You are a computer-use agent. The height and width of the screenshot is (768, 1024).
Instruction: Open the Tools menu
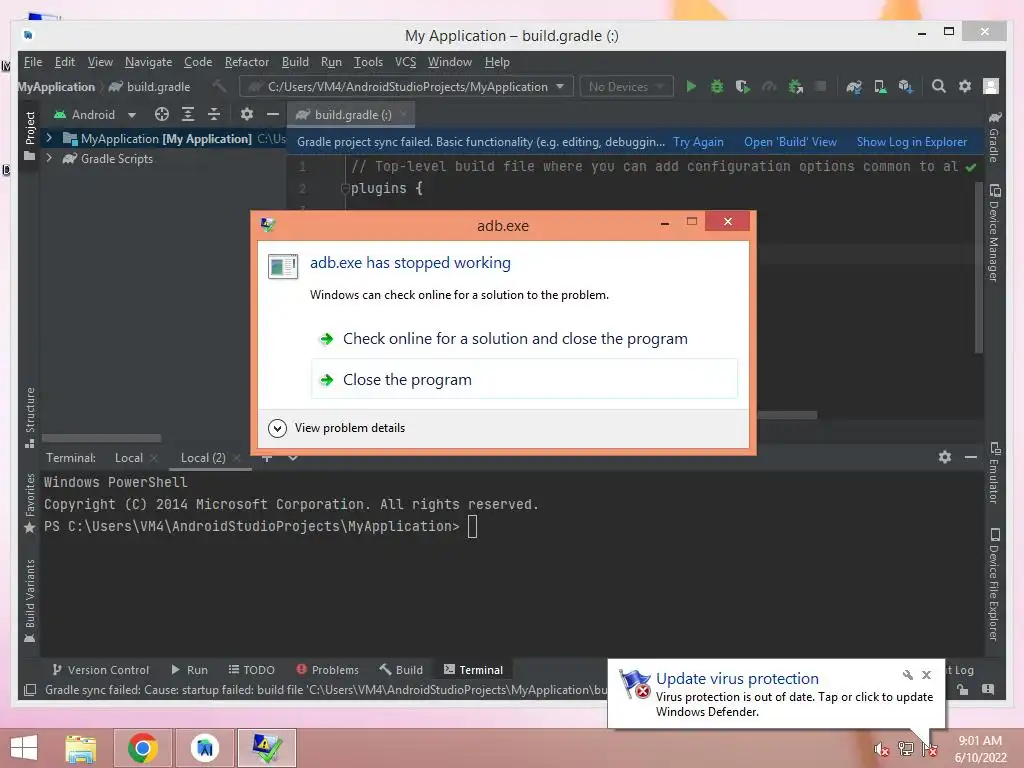point(368,61)
